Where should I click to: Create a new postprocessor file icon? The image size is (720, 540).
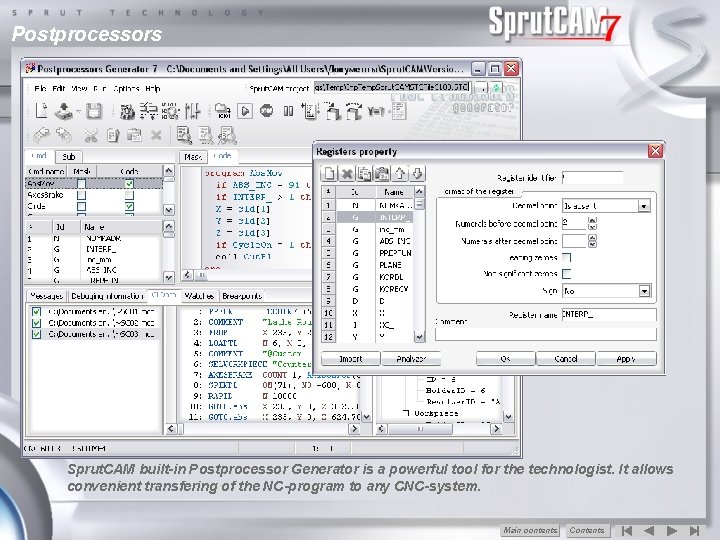point(42,111)
